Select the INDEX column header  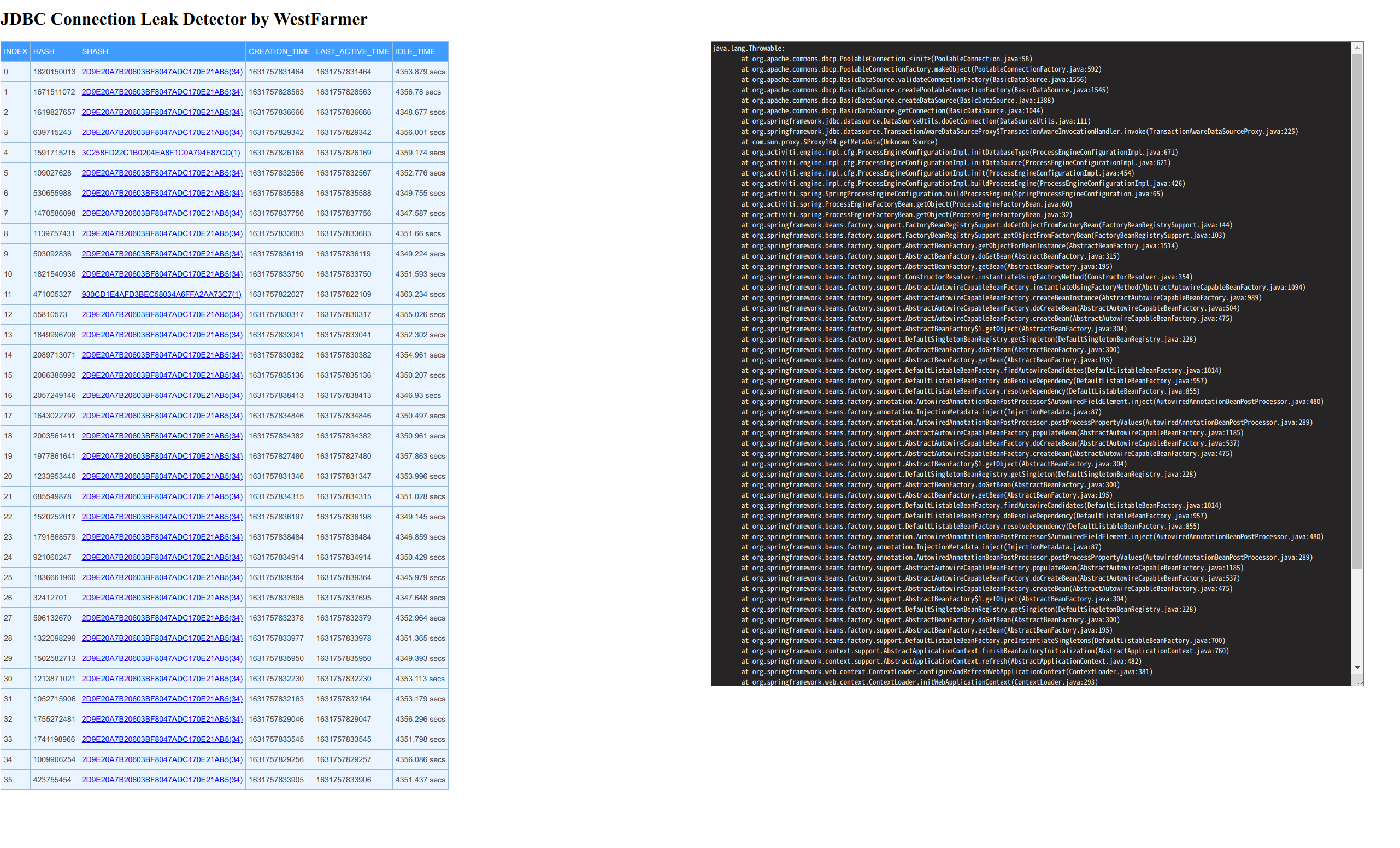point(15,51)
